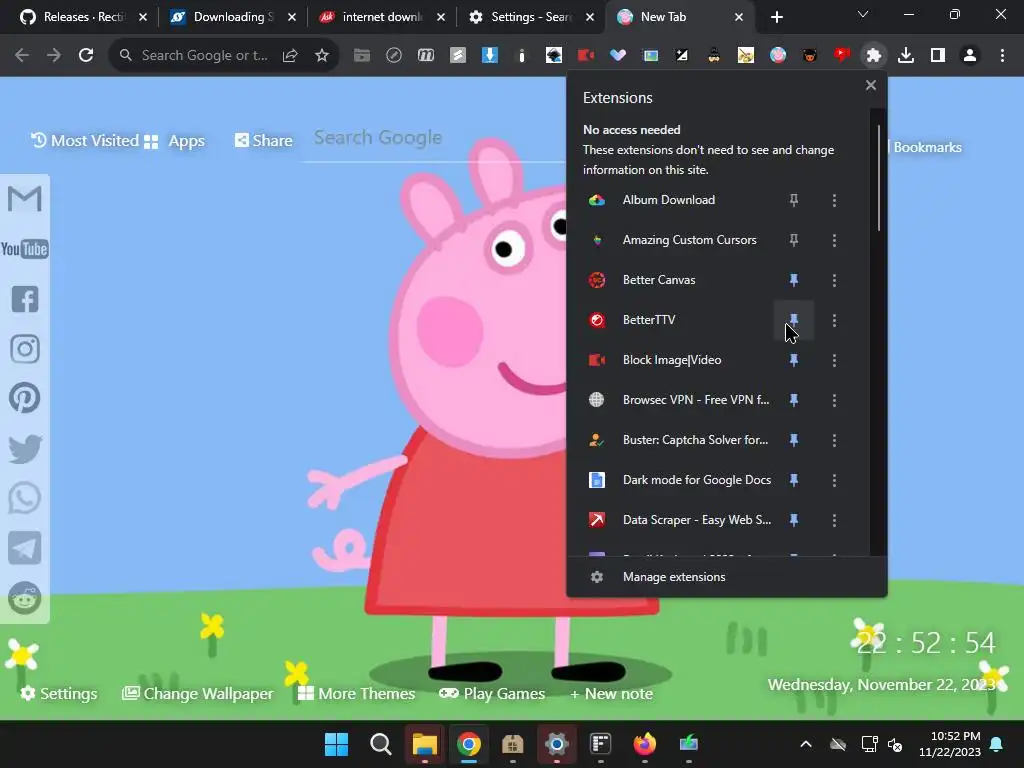Click the Album Download icon in list
This screenshot has height=768, width=1024.
[x=597, y=200]
